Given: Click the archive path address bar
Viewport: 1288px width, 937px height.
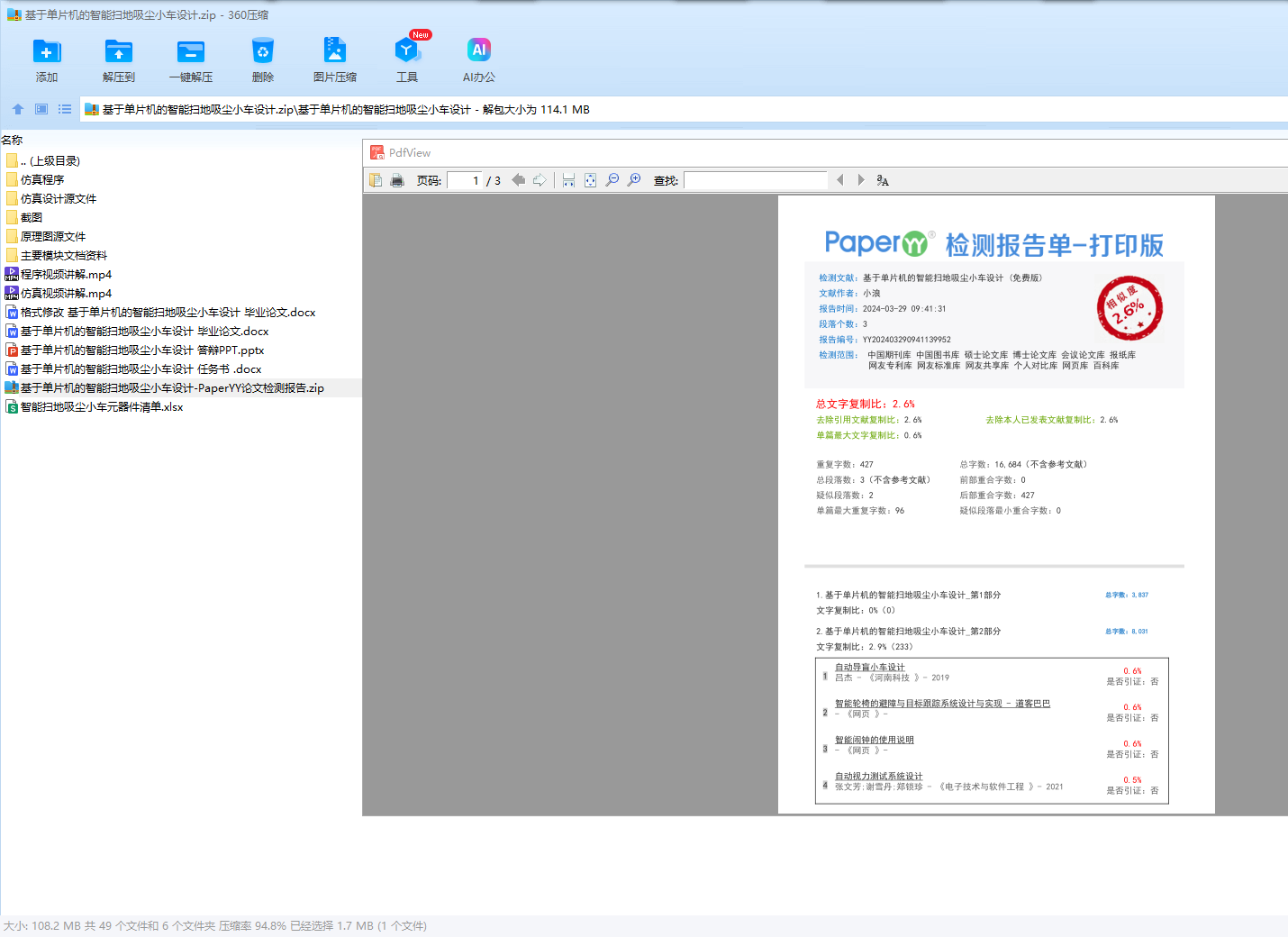Looking at the screenshot, I should click(685, 109).
